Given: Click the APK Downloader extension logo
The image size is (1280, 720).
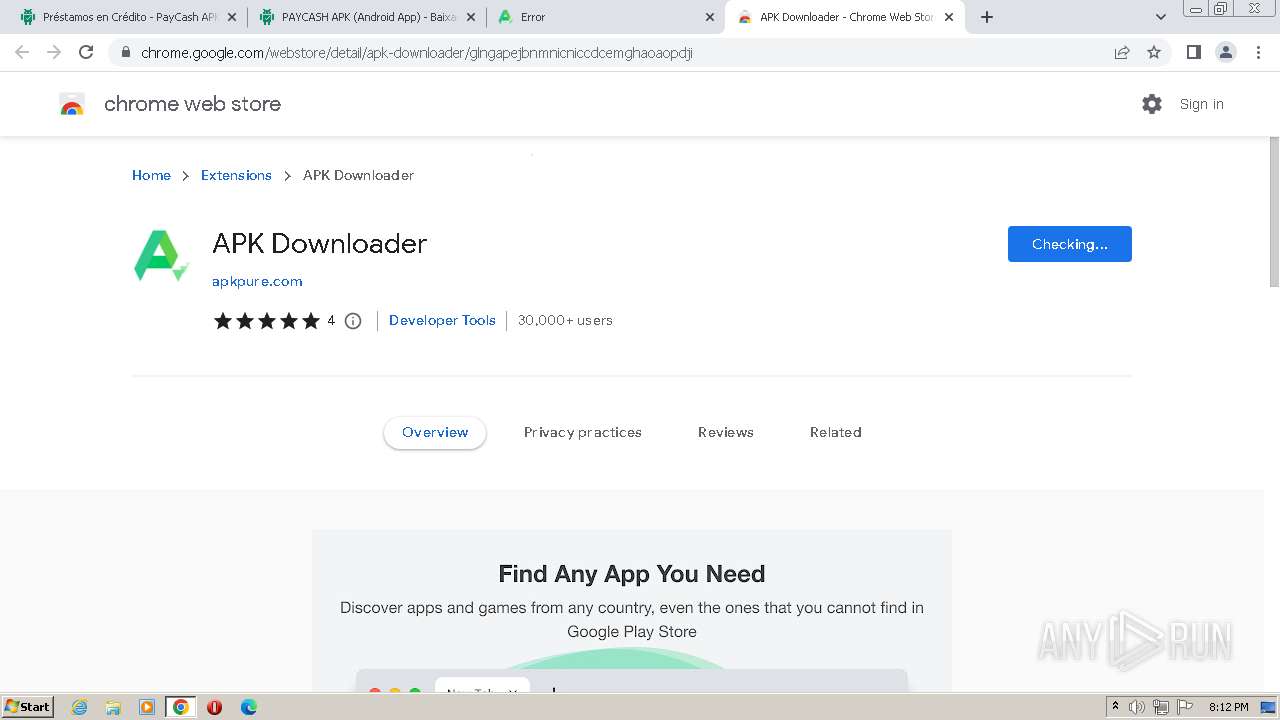Looking at the screenshot, I should tap(161, 255).
